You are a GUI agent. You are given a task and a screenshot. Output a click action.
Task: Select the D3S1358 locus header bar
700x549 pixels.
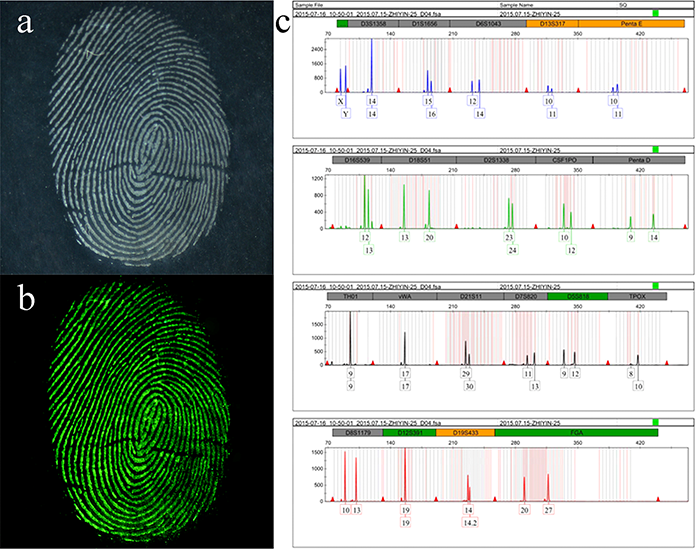(373, 24)
